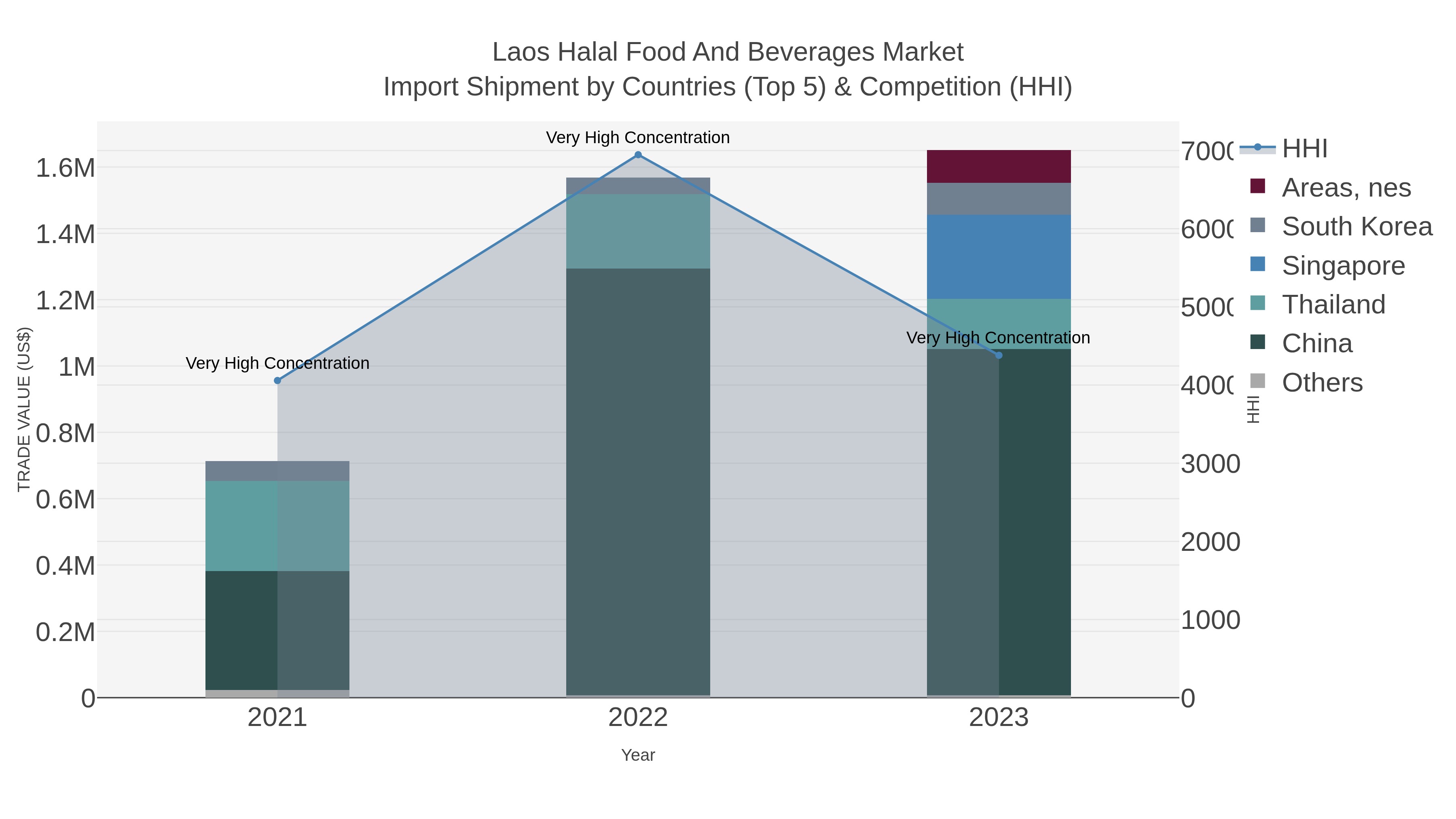This screenshot has width=1456, height=819.
Task: Click the TRADE VALUE (US$) axis title
Action: pyautogui.click(x=24, y=410)
